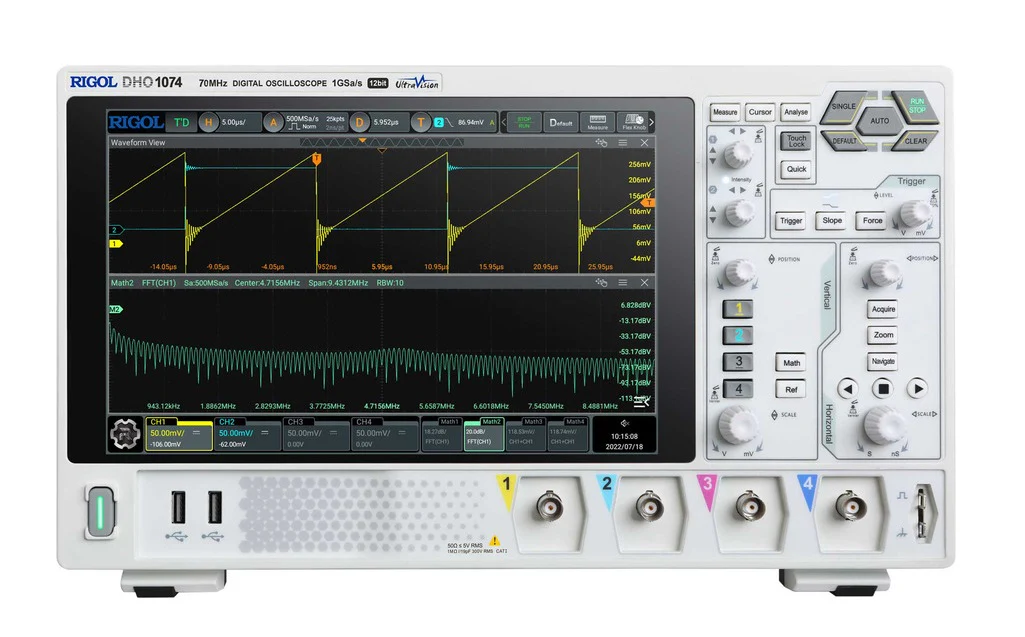Open the trigger level 86.94mV dropdown
Image resolution: width=1025 pixels, height=637 pixels.
coord(470,121)
